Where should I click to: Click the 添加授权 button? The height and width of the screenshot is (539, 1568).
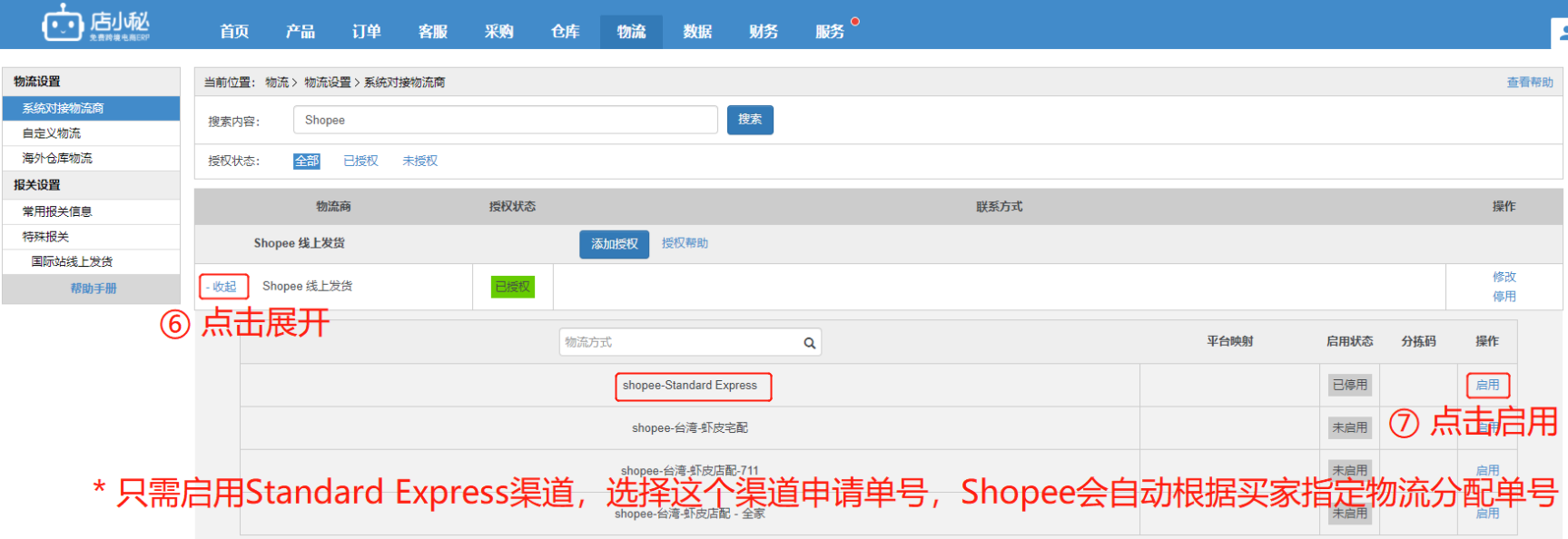tap(615, 244)
